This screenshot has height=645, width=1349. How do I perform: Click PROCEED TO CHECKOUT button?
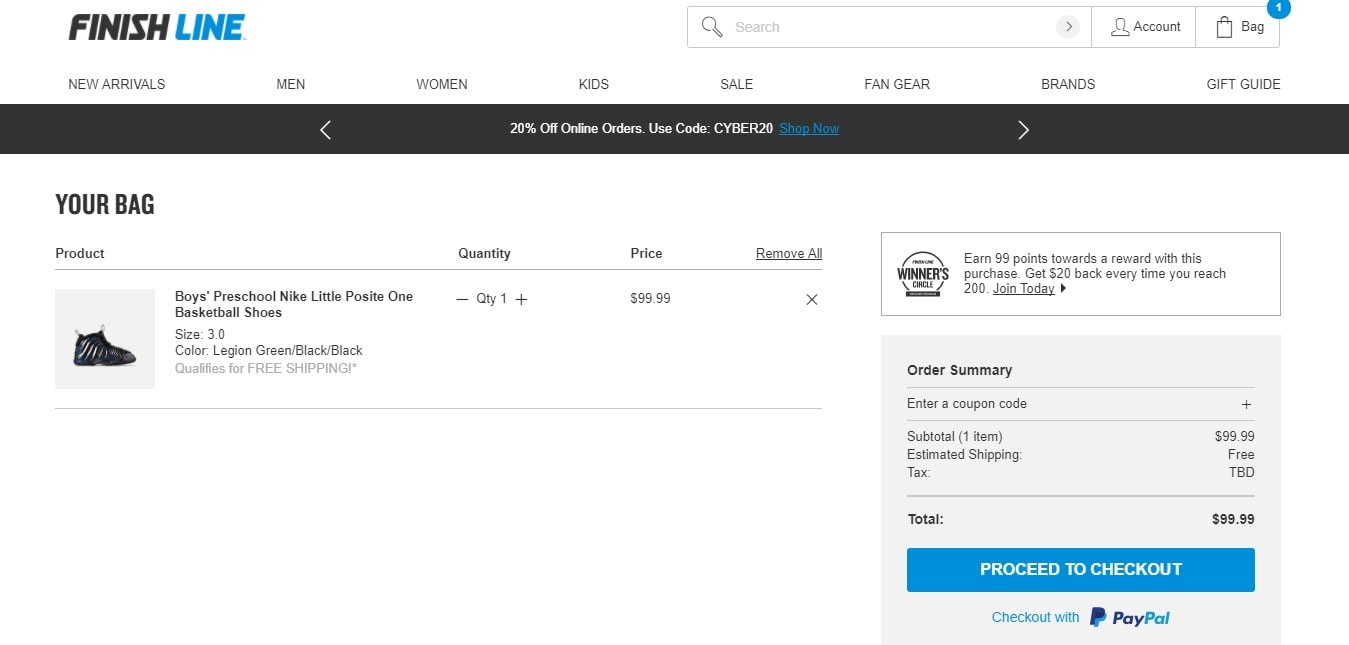pos(1081,569)
